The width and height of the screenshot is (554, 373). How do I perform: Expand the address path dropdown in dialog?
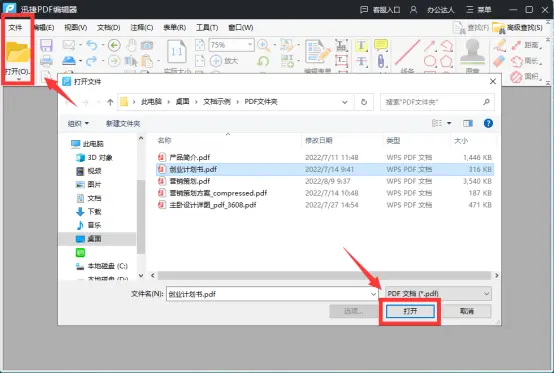(344, 102)
